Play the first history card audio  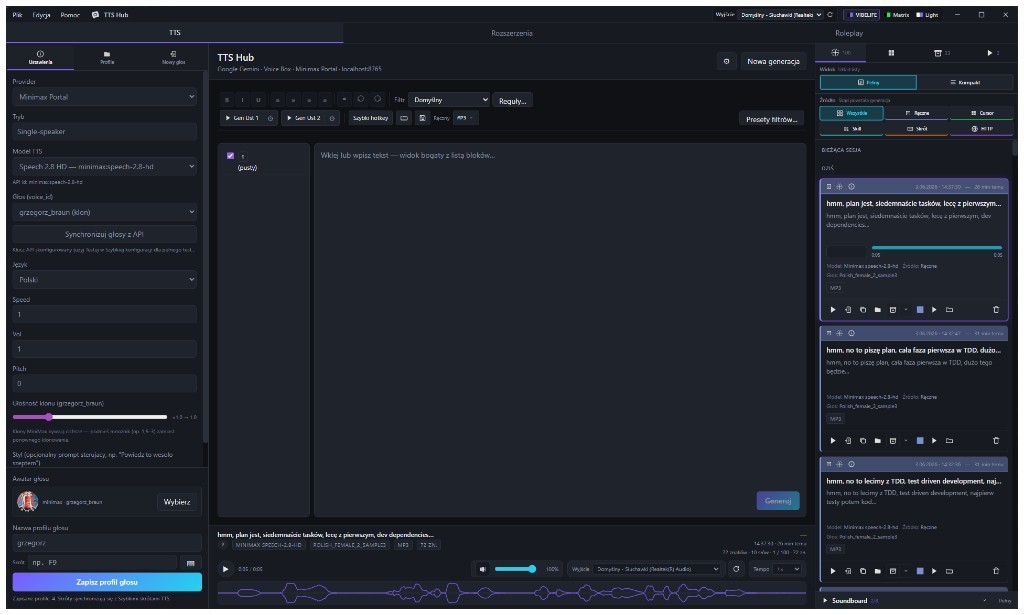[833, 309]
